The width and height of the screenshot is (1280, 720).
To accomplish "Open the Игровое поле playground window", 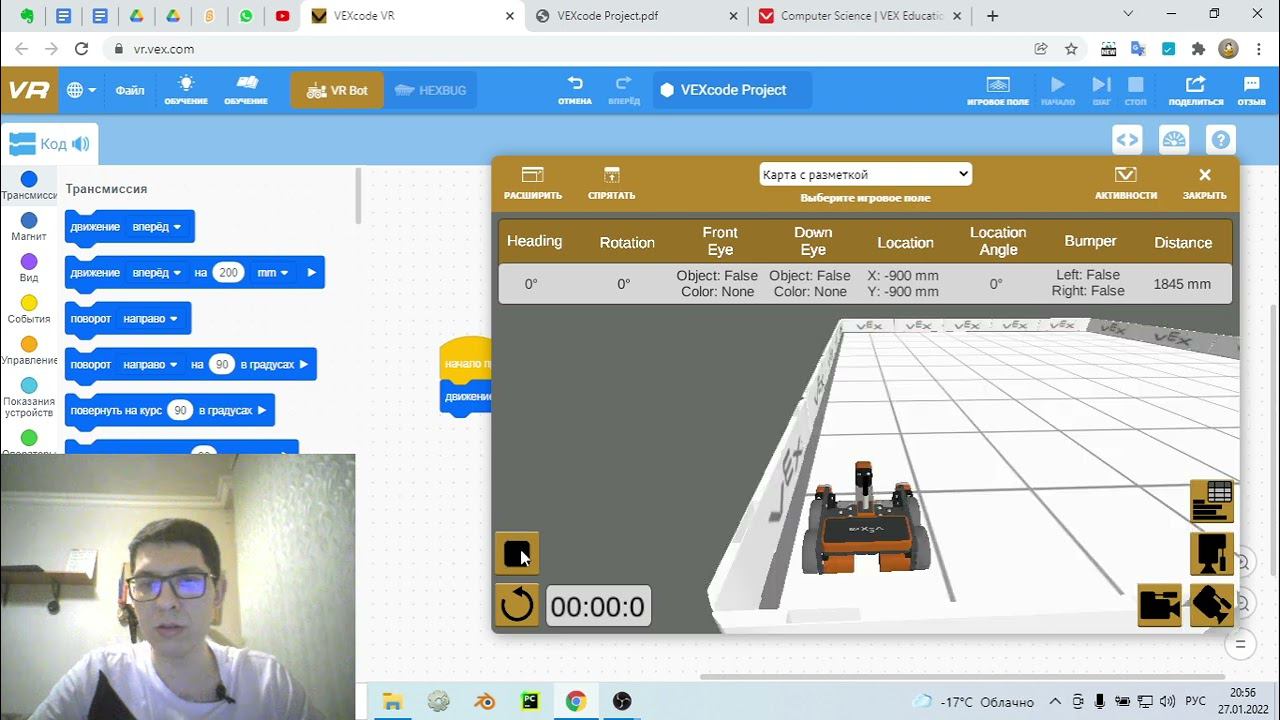I will point(997,90).
